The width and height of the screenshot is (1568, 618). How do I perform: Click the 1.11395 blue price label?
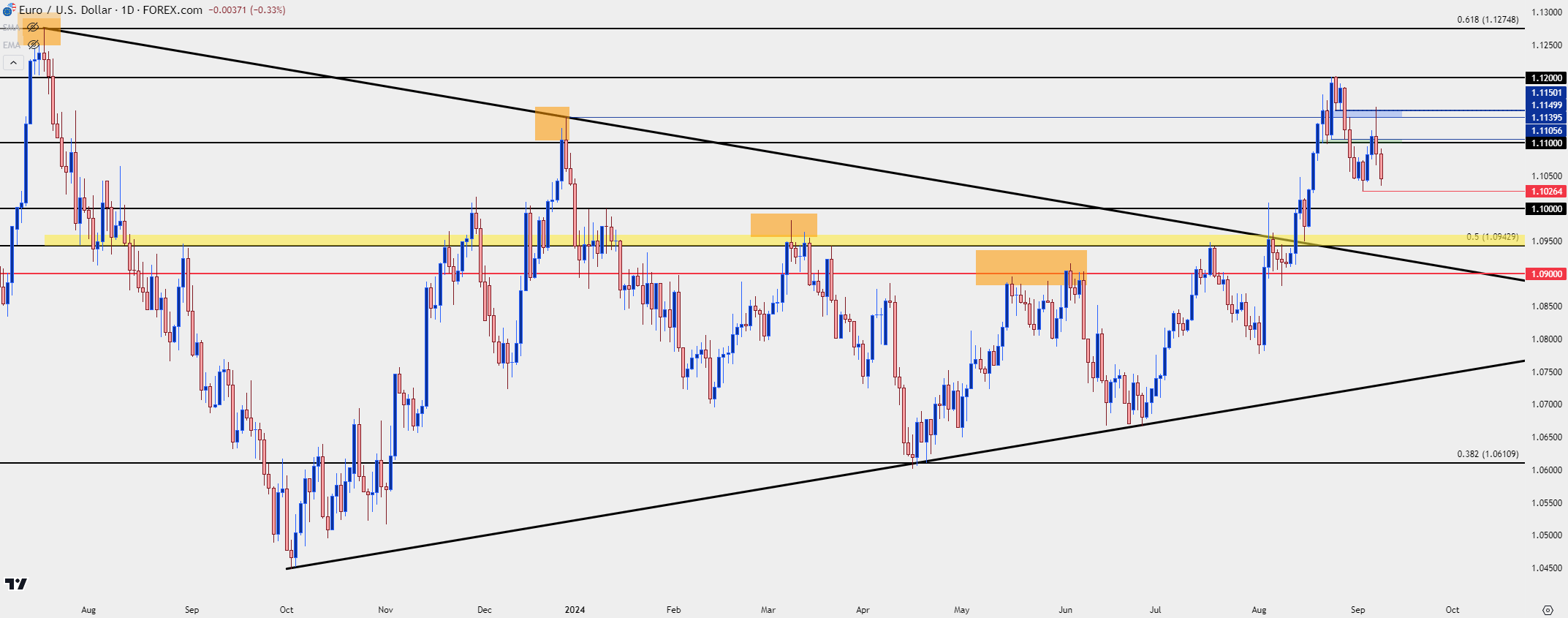[x=1546, y=117]
